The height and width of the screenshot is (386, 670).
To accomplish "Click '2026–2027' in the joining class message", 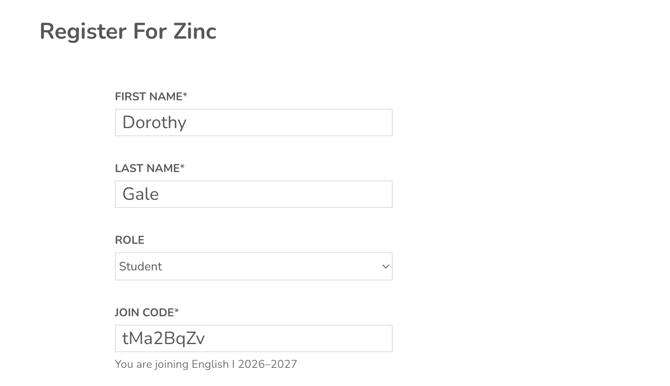I will pyautogui.click(x=267, y=364).
